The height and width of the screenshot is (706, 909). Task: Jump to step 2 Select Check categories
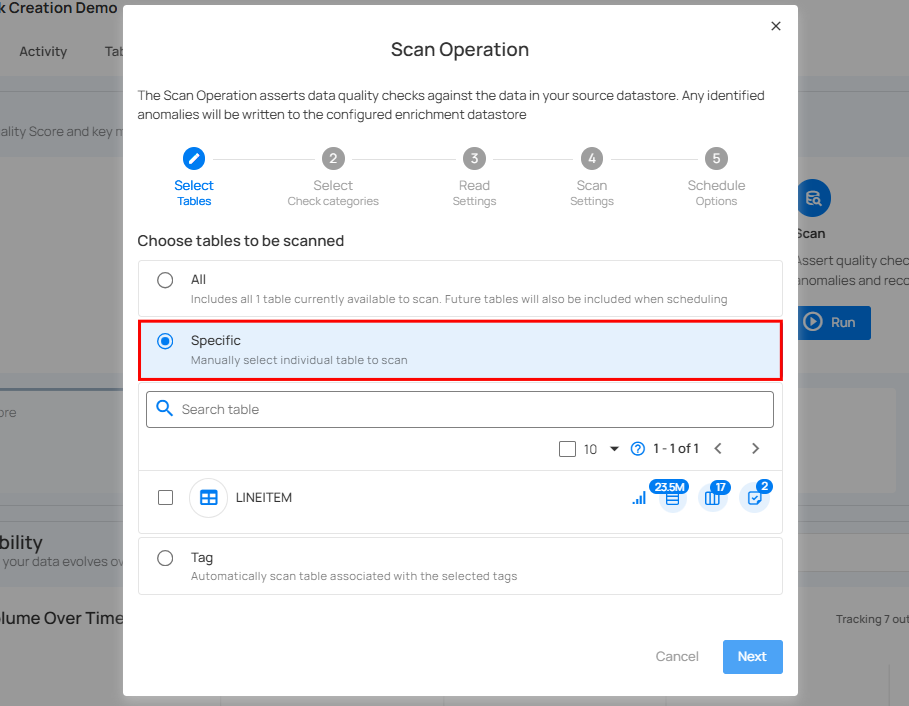coord(333,158)
